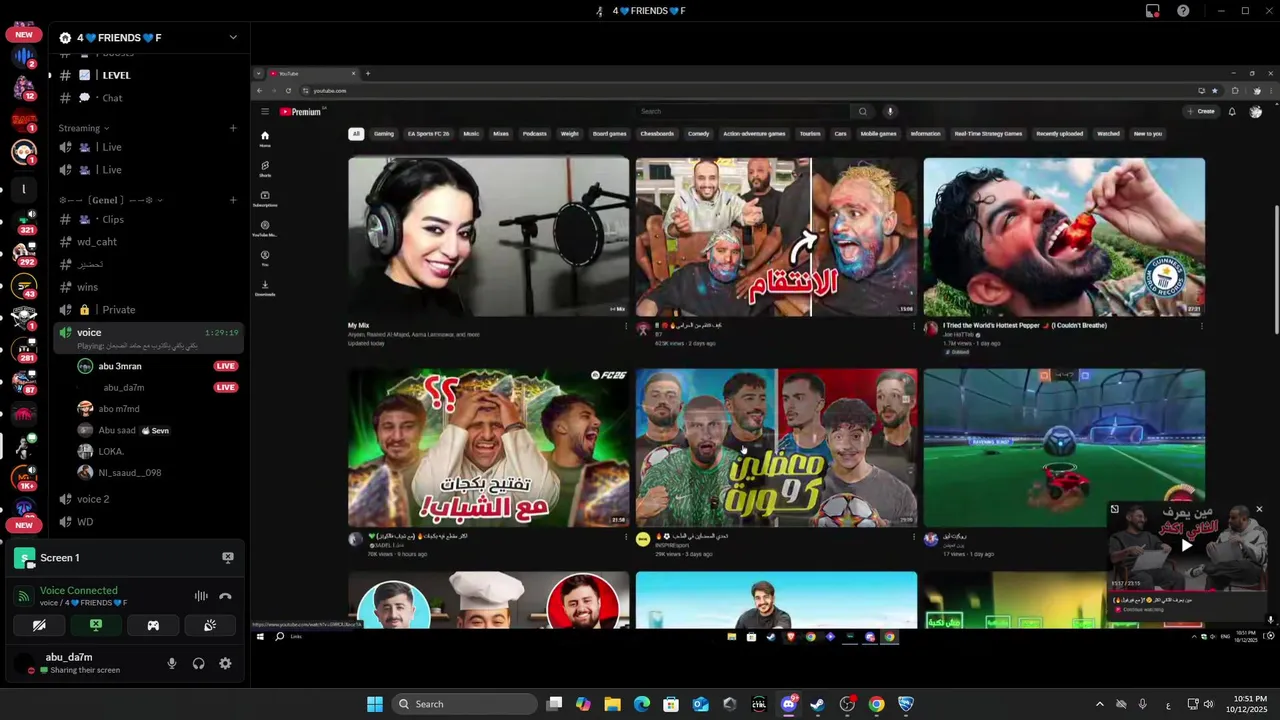
Task: Click YouTube search field in stream
Action: [744, 112]
